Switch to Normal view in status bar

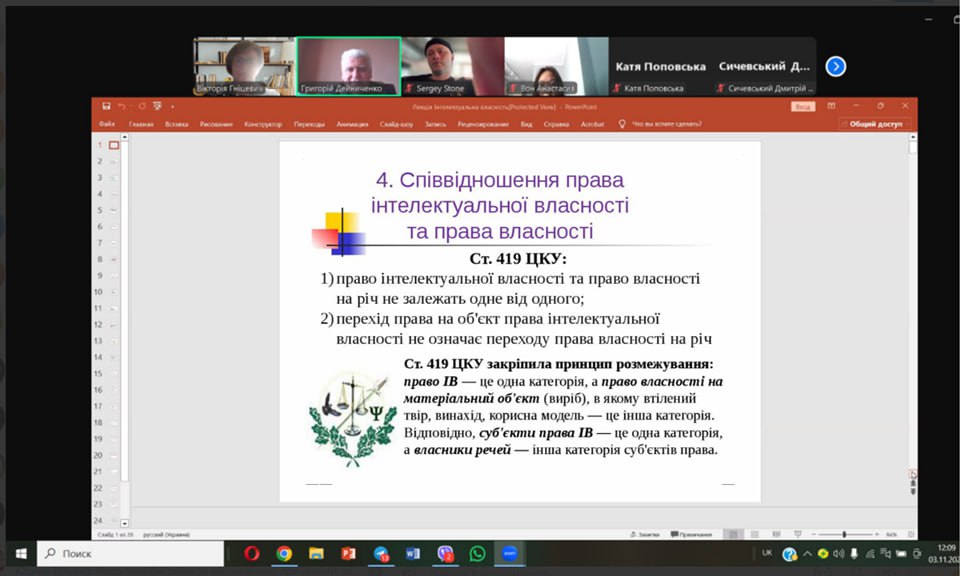coord(733,534)
